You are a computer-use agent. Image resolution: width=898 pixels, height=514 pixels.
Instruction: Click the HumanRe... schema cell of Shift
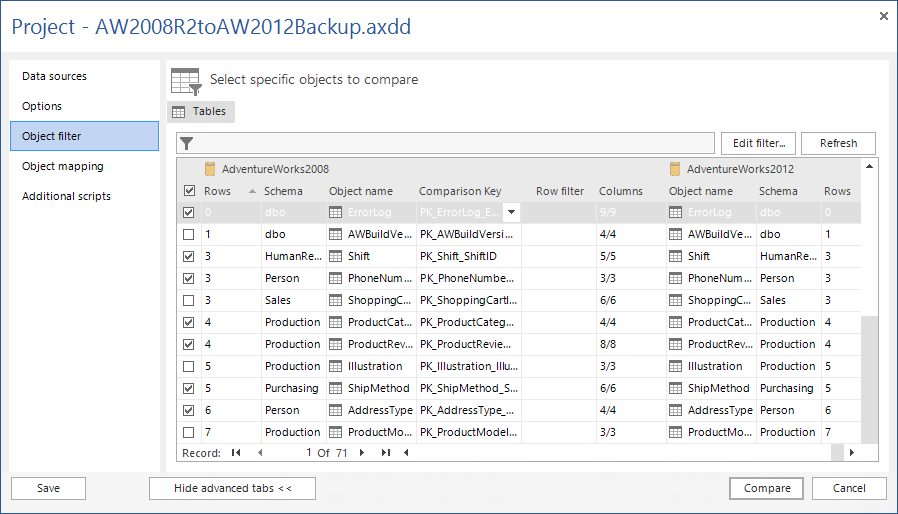click(293, 256)
